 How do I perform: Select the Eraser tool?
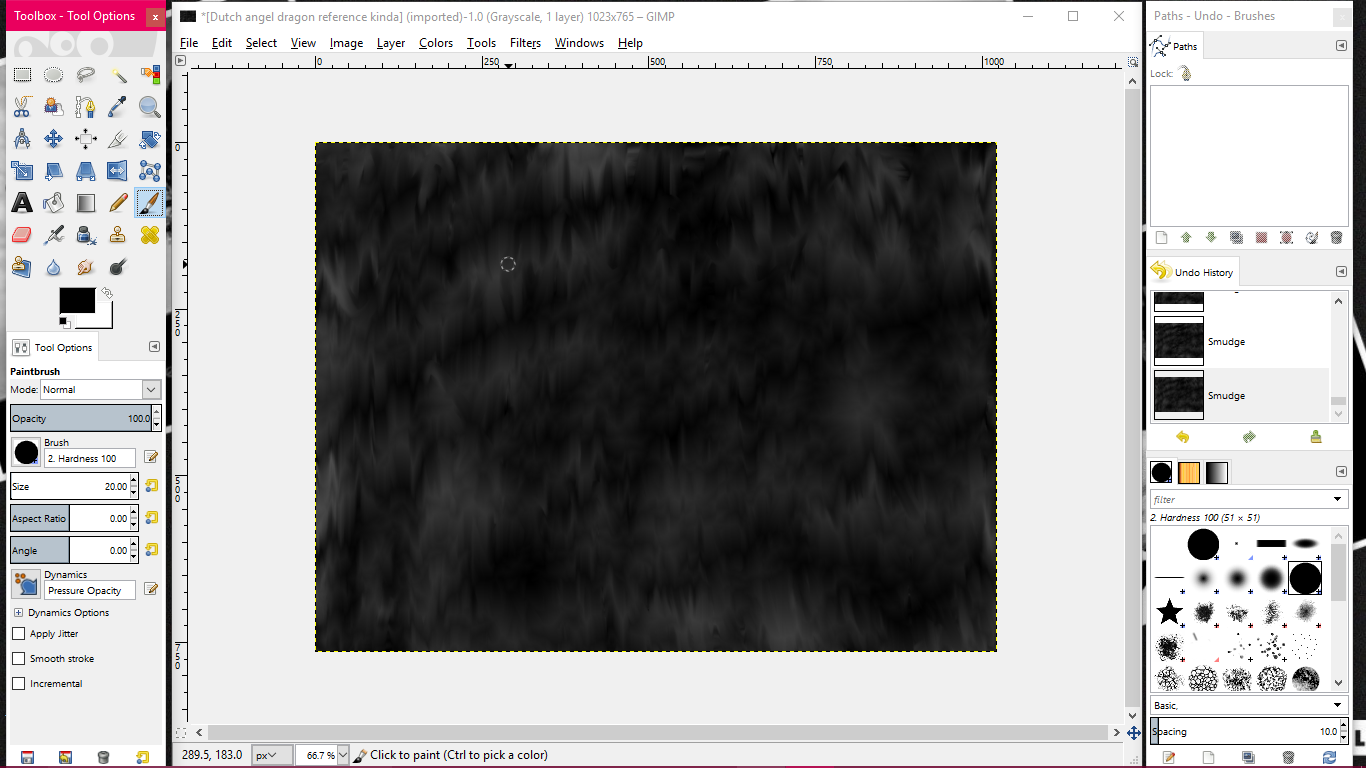(22, 235)
